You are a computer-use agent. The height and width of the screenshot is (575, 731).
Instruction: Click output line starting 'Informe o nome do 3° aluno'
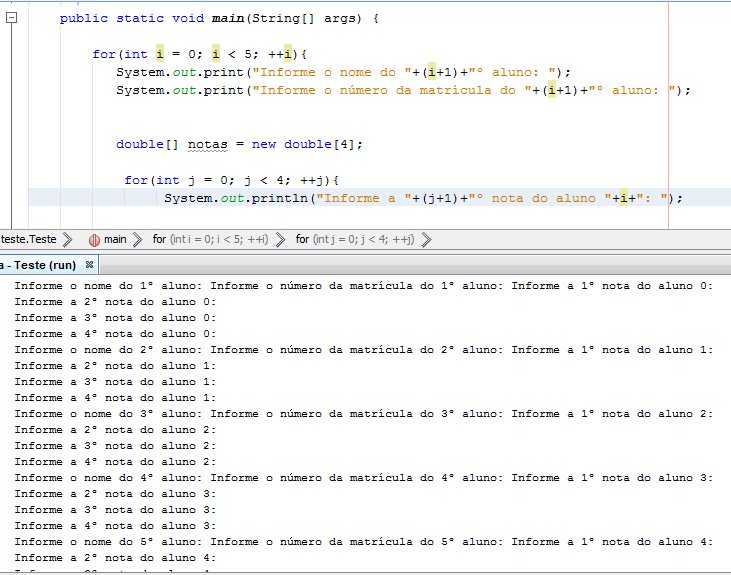click(364, 414)
